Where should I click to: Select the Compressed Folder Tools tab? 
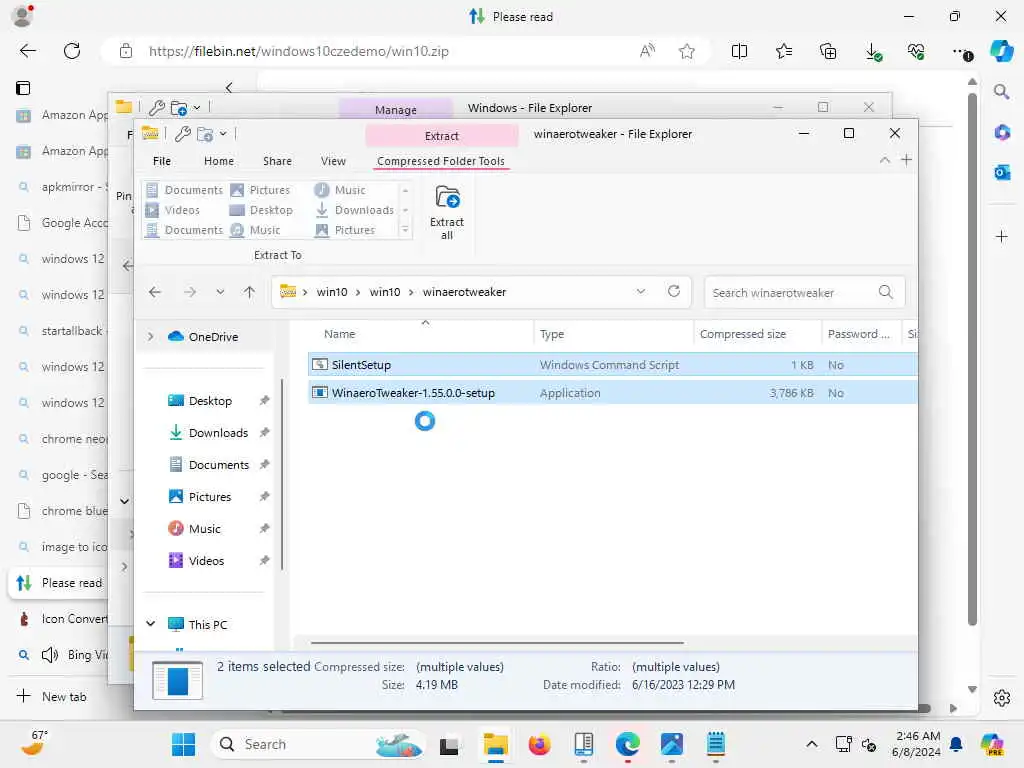441,161
